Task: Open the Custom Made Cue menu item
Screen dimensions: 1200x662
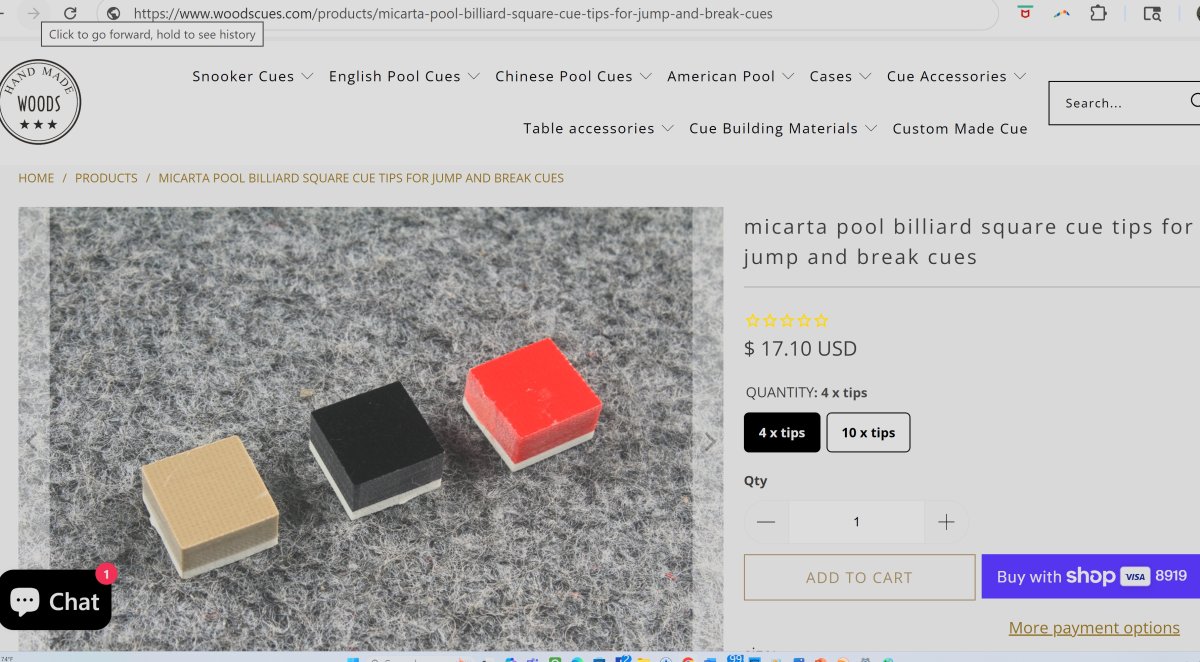Action: (960, 128)
